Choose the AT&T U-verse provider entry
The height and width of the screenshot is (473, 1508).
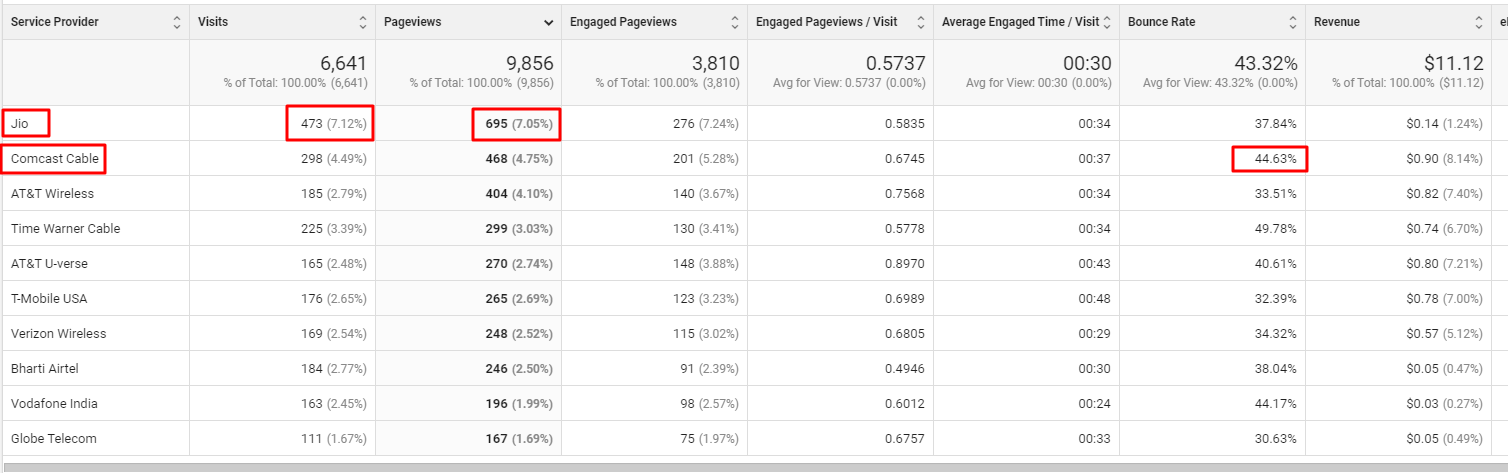(x=51, y=263)
